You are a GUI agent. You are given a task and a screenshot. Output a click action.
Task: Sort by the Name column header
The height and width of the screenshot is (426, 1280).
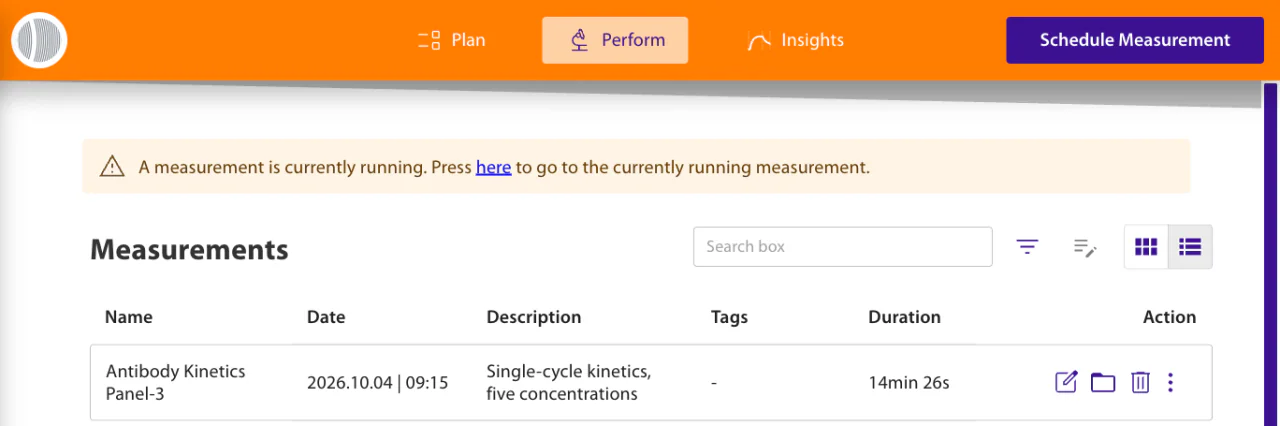tap(129, 317)
